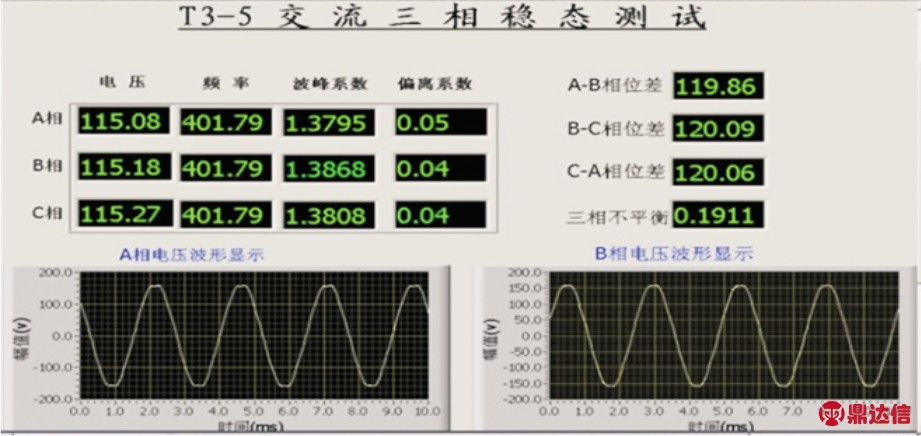The image size is (921, 436).
Task: Click the C-A phase difference value 120.06
Action: click(x=718, y=172)
